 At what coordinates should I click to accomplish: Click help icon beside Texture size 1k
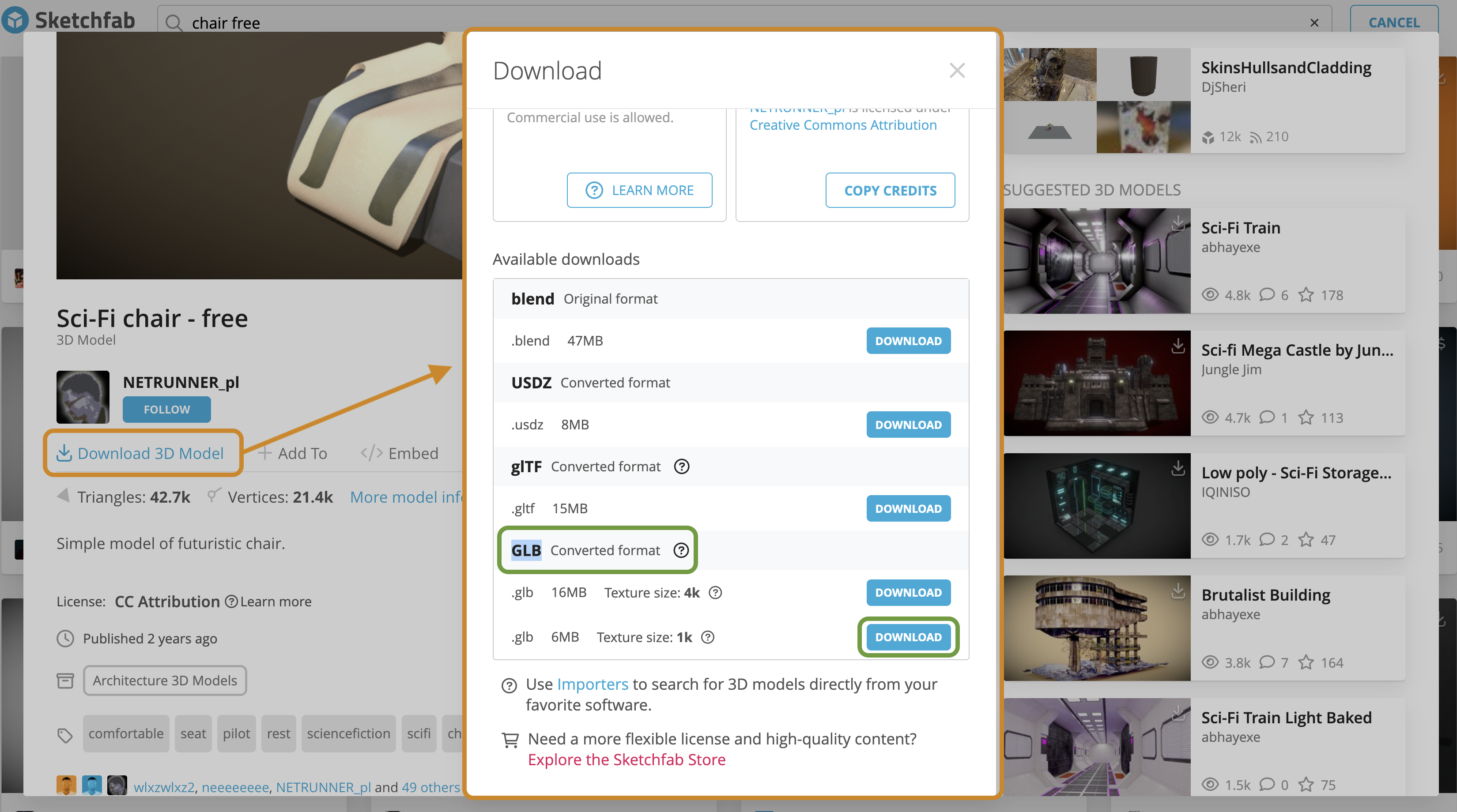[708, 637]
